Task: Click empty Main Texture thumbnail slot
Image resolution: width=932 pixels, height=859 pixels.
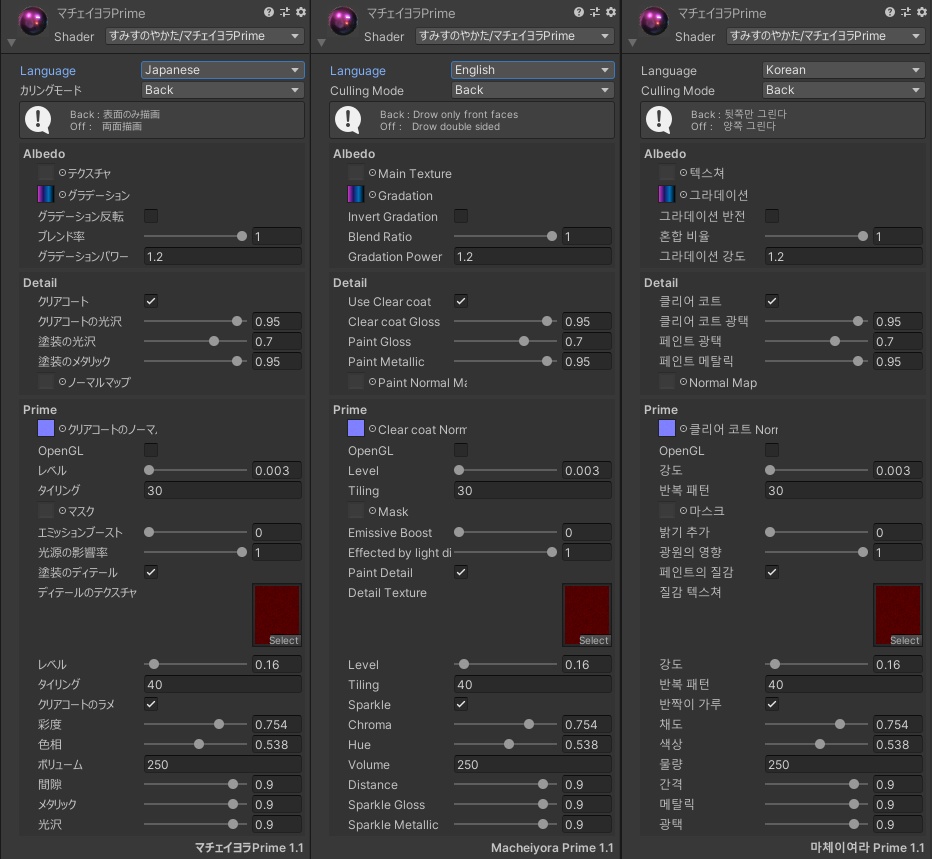Action: pyautogui.click(x=355, y=173)
